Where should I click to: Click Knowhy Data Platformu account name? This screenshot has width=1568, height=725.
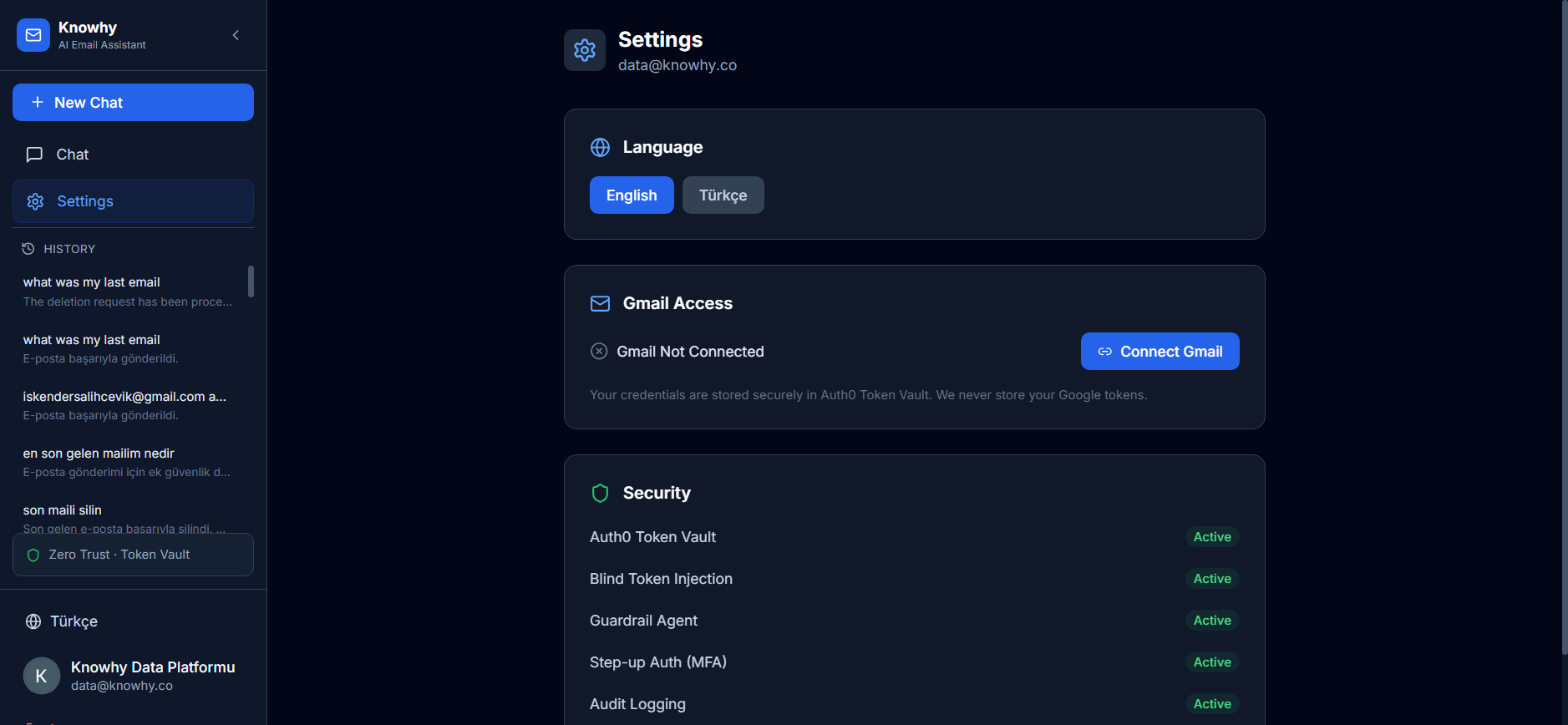(153, 667)
